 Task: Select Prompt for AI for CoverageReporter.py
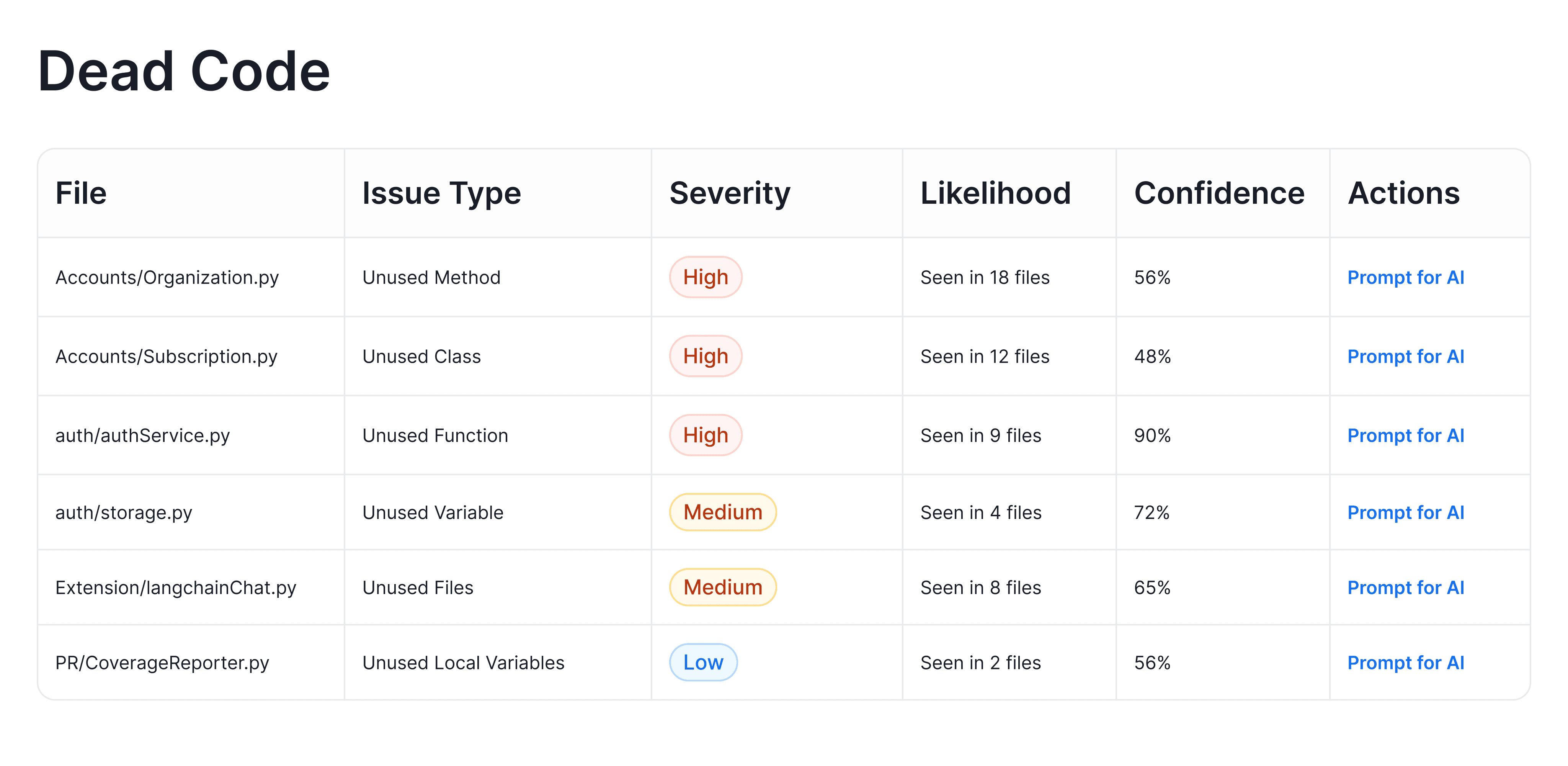coord(1405,663)
